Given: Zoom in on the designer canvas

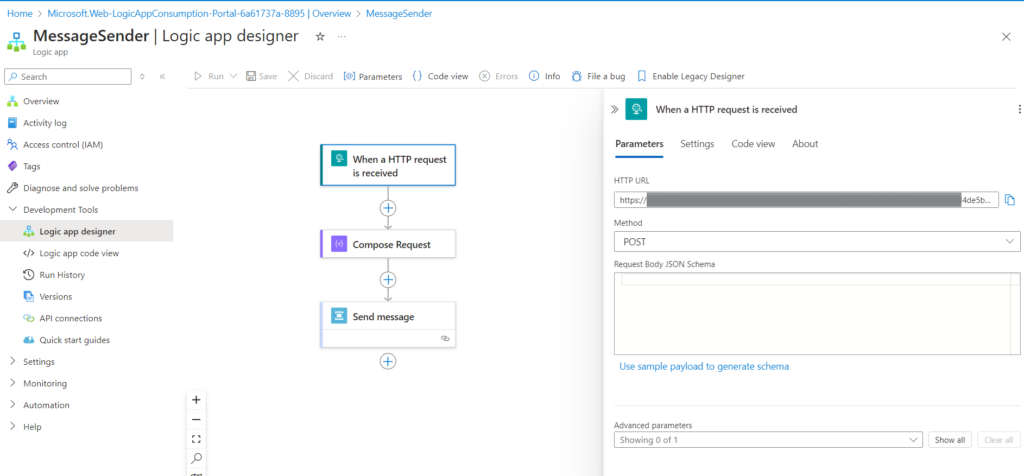Looking at the screenshot, I should pyautogui.click(x=196, y=400).
